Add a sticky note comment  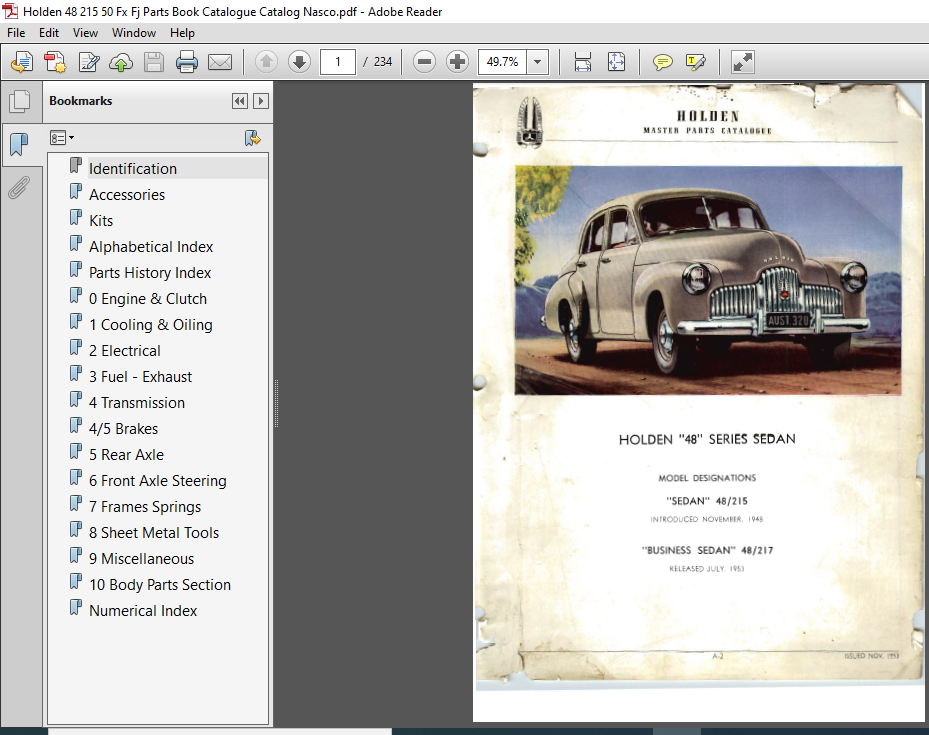coord(662,62)
